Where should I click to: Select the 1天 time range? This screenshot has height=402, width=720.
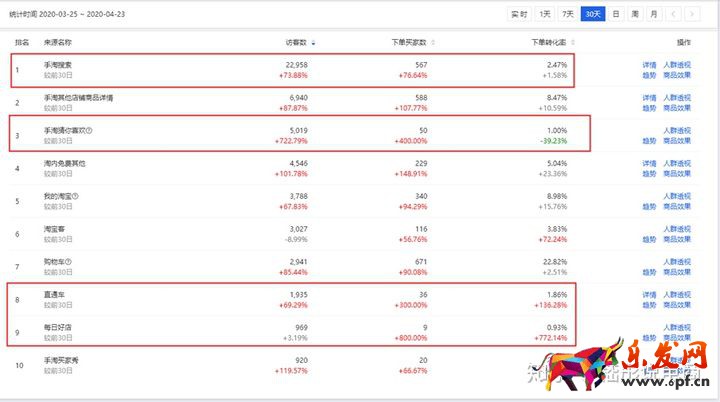click(545, 14)
